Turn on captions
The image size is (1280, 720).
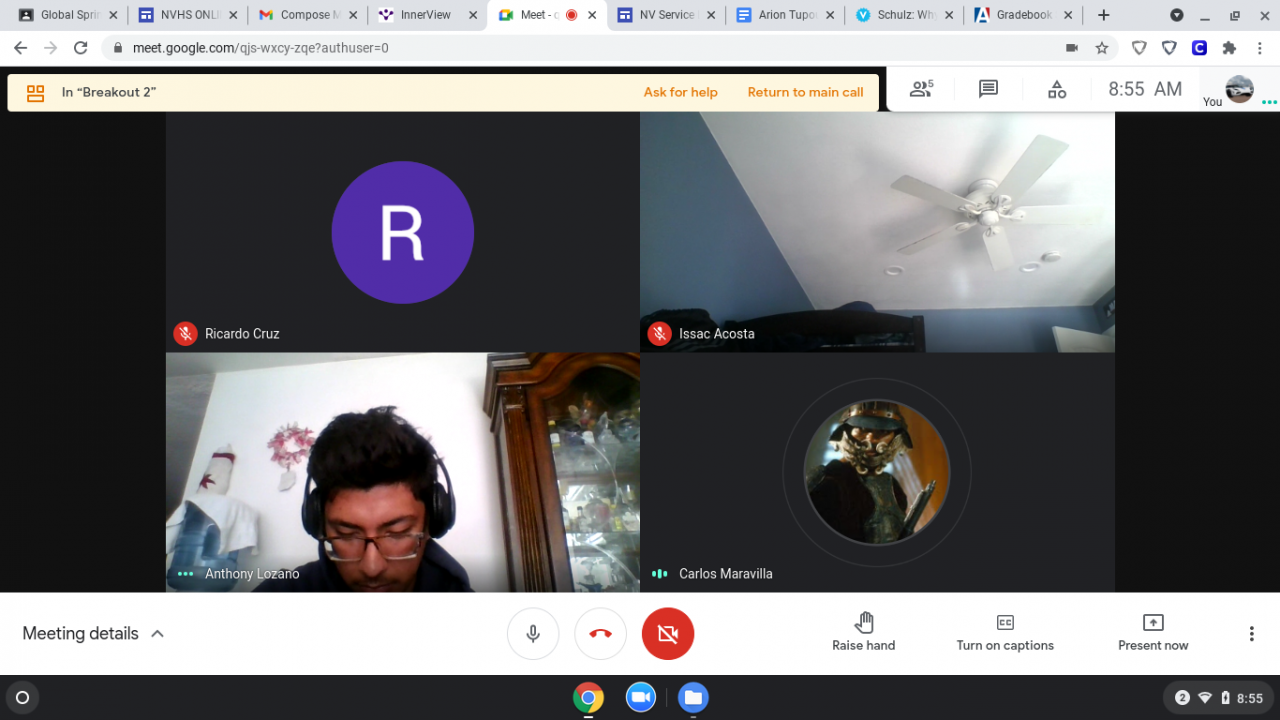tap(1005, 634)
